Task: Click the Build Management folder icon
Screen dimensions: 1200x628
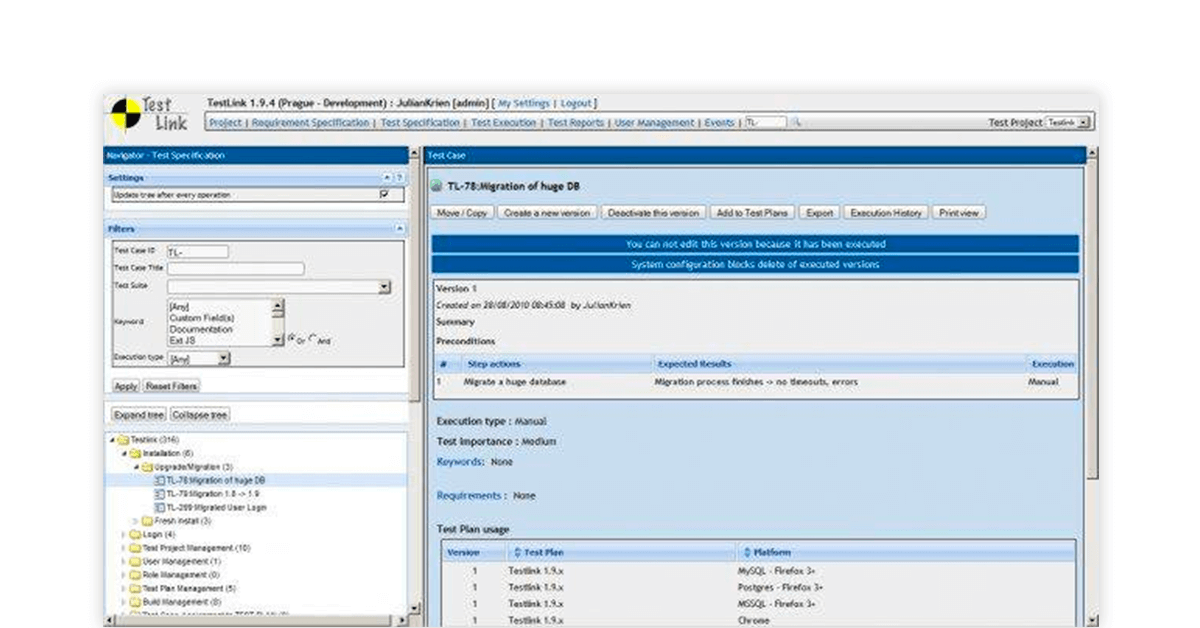Action: coord(135,603)
